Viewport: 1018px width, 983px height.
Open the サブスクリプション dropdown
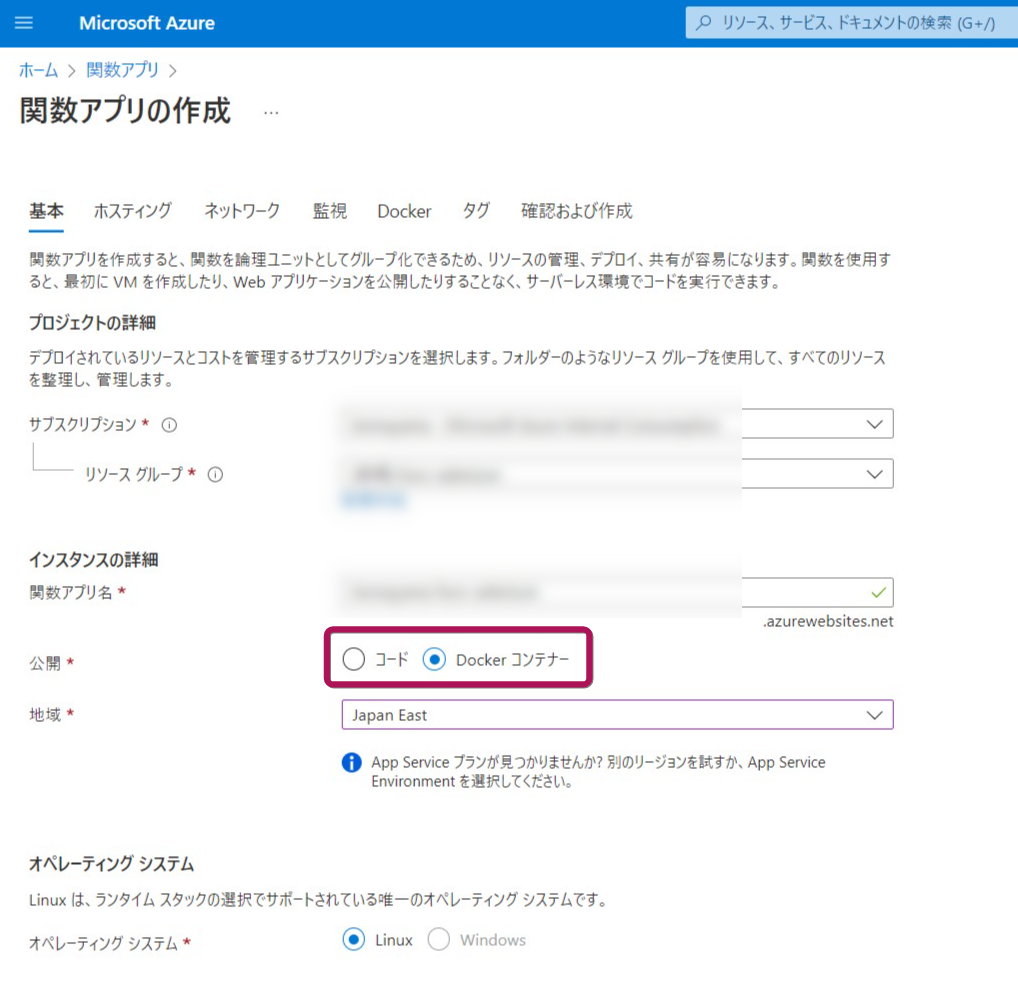[618, 423]
